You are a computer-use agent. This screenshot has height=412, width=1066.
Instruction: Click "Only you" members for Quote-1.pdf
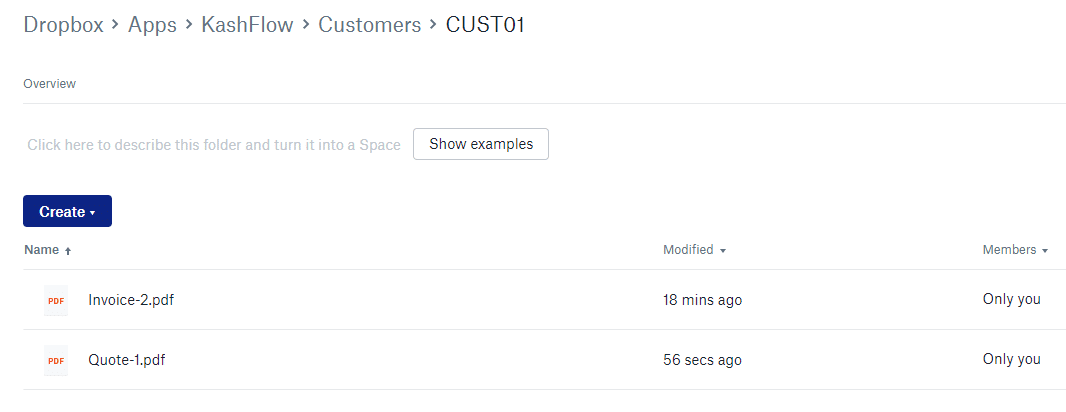click(1011, 359)
